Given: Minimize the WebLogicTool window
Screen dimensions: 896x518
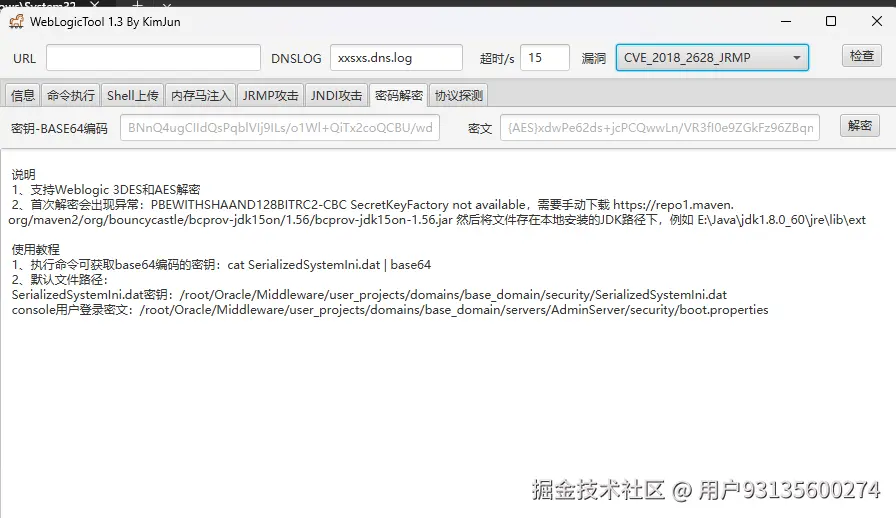Looking at the screenshot, I should pyautogui.click(x=786, y=22).
